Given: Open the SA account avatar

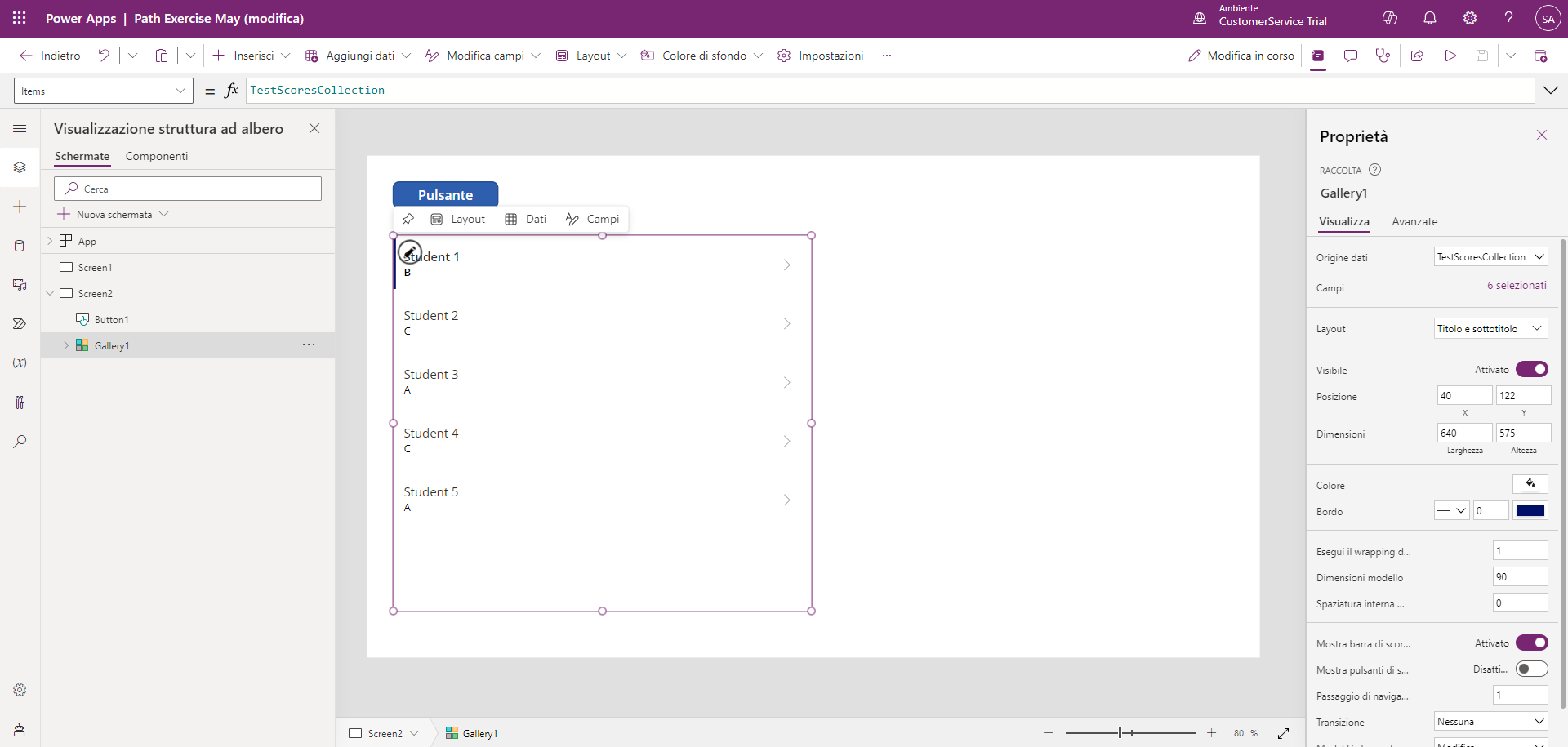Looking at the screenshot, I should coord(1548,19).
